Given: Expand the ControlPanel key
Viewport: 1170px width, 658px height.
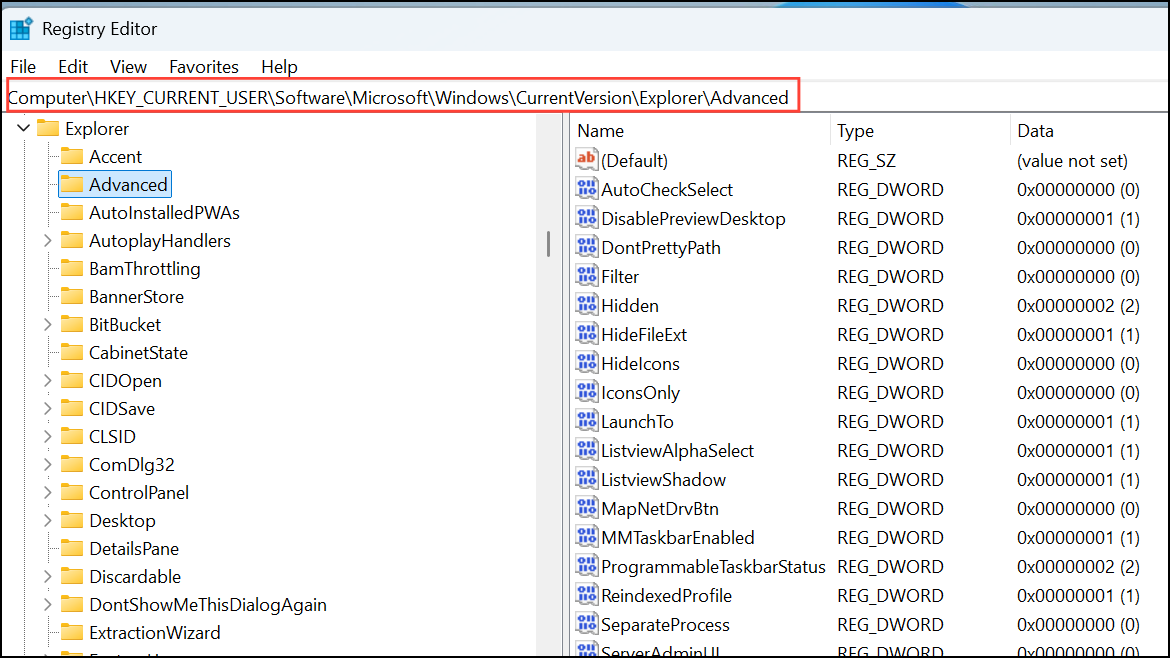Looking at the screenshot, I should pos(48,492).
